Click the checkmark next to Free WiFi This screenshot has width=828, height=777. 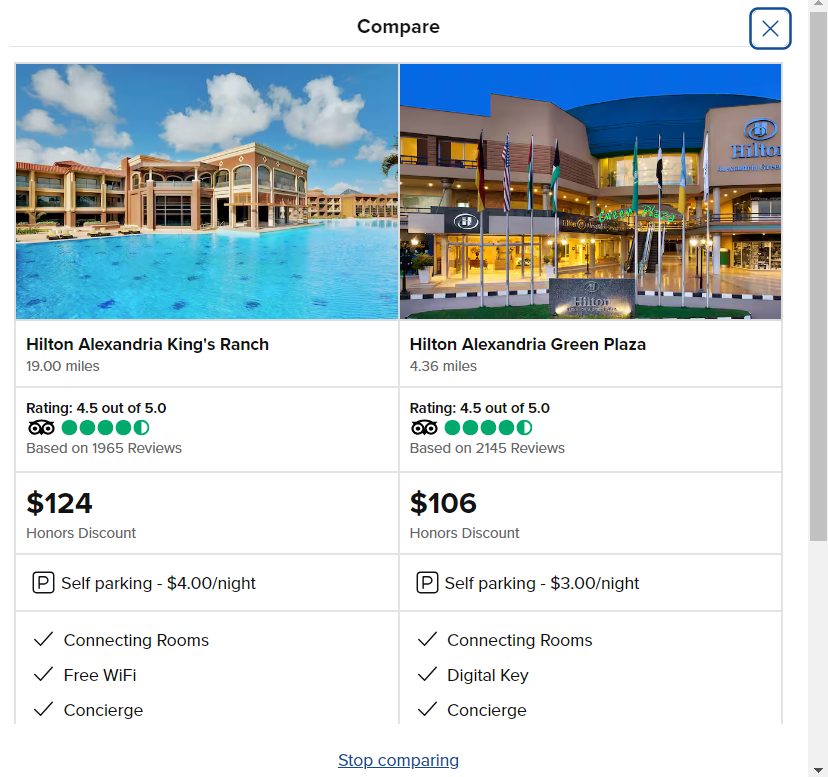(43, 674)
